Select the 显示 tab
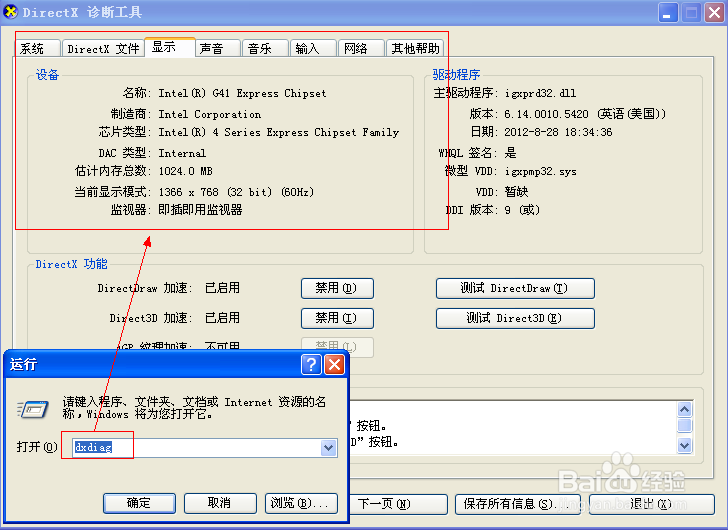The height and width of the screenshot is (530, 728). pos(170,47)
